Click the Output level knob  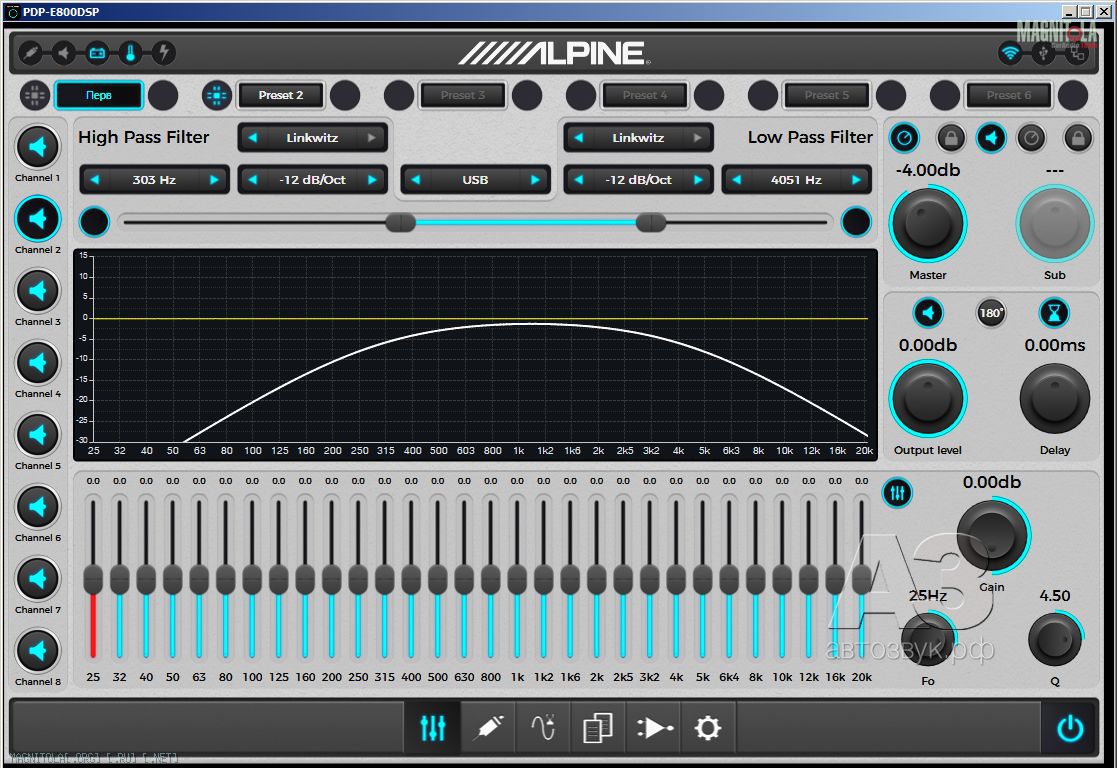point(928,399)
